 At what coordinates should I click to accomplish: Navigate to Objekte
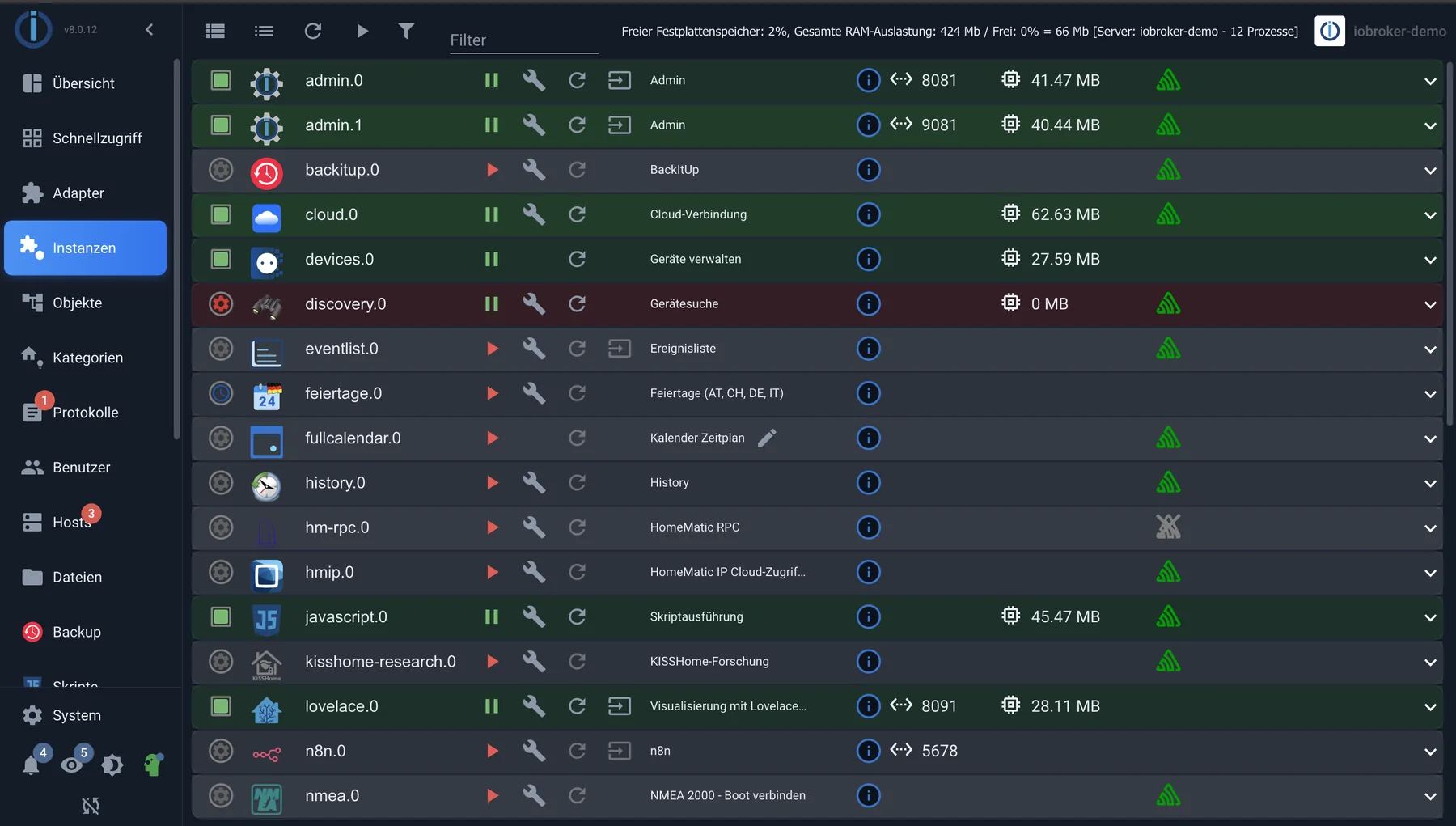point(85,303)
